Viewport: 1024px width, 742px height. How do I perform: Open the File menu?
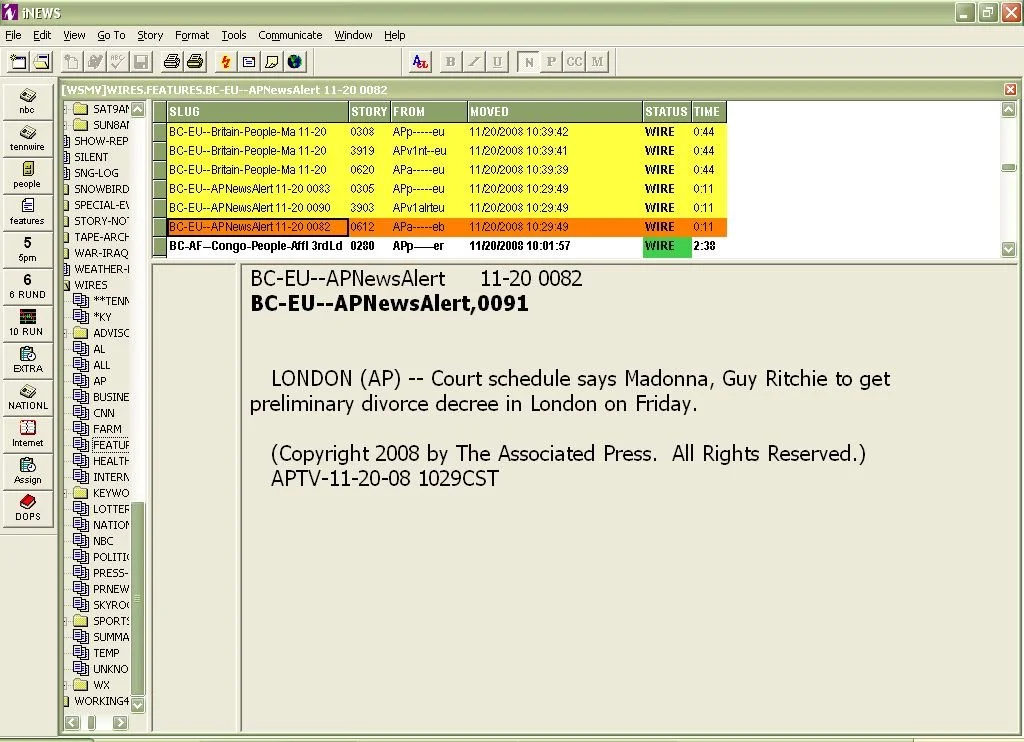pos(13,35)
